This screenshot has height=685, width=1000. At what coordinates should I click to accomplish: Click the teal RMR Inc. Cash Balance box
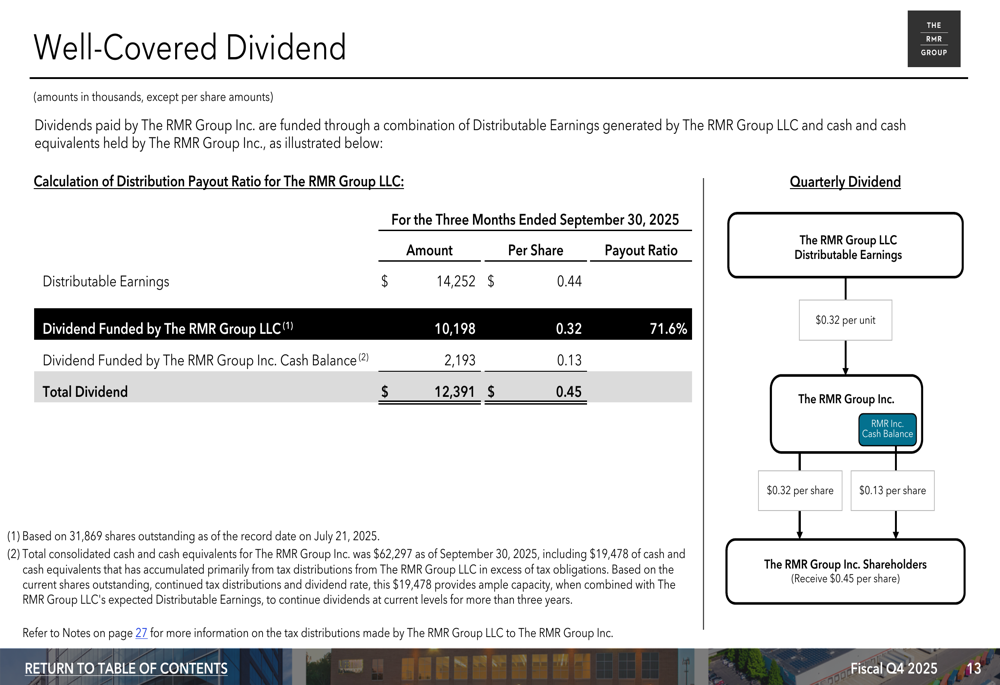887,429
